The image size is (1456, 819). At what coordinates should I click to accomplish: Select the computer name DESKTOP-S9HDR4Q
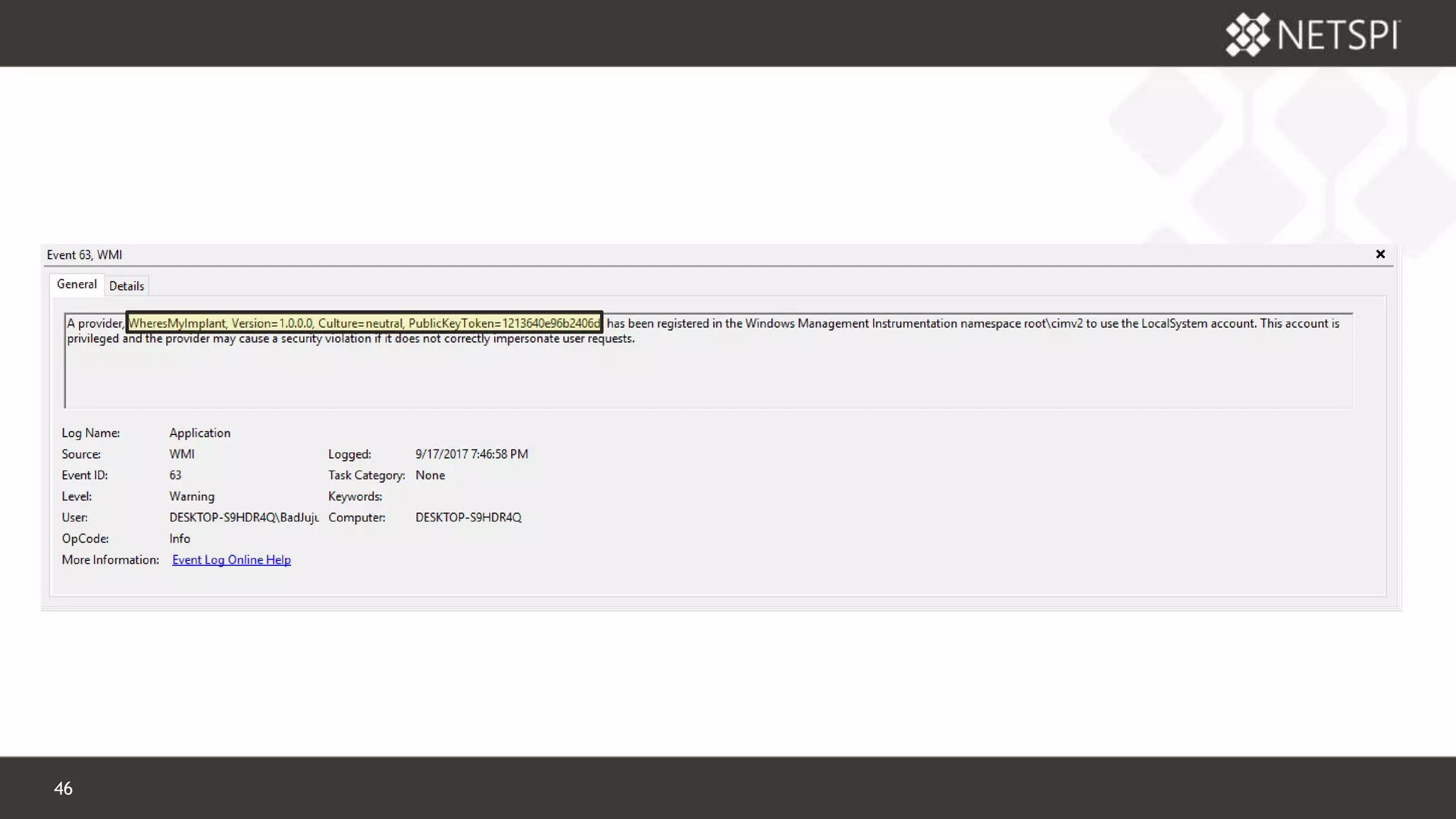[x=469, y=518]
